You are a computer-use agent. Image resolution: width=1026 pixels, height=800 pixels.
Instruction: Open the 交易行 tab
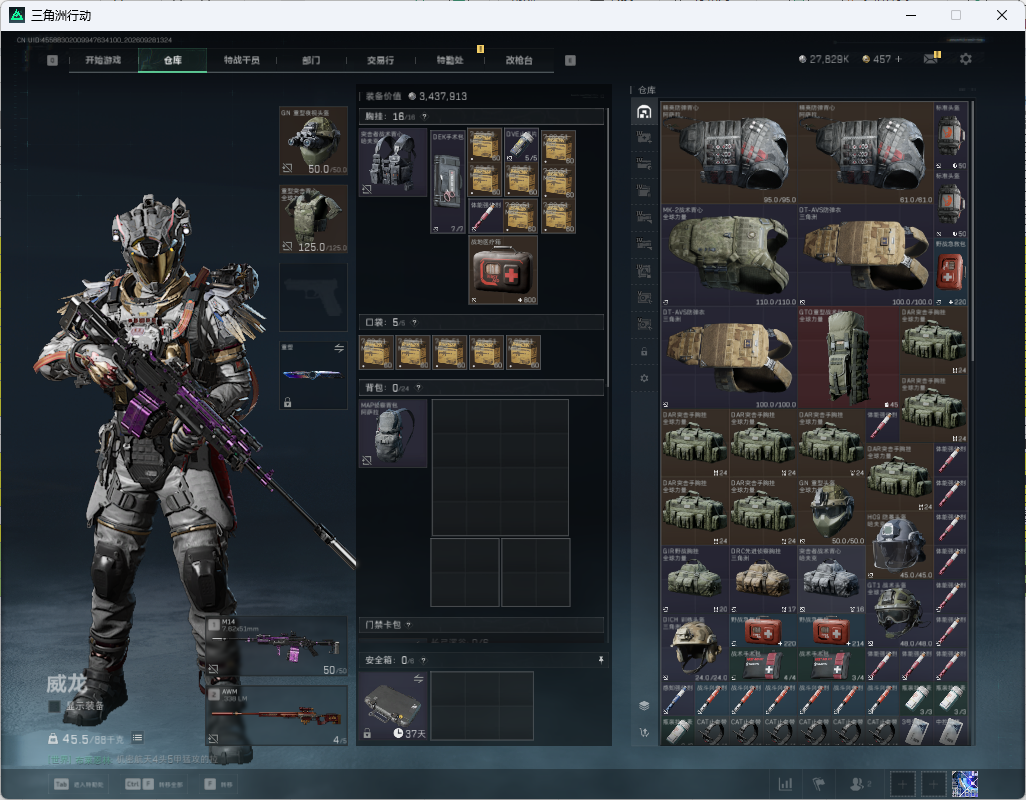(x=380, y=60)
